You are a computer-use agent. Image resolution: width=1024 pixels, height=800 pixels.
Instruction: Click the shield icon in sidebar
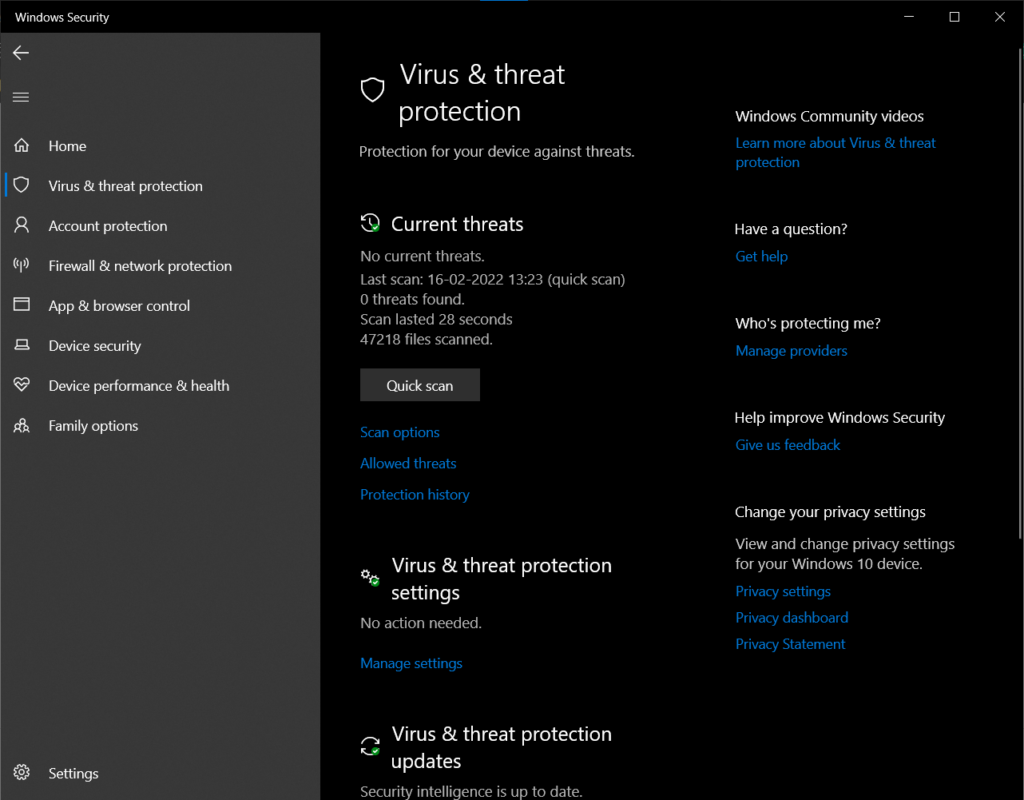(22, 185)
